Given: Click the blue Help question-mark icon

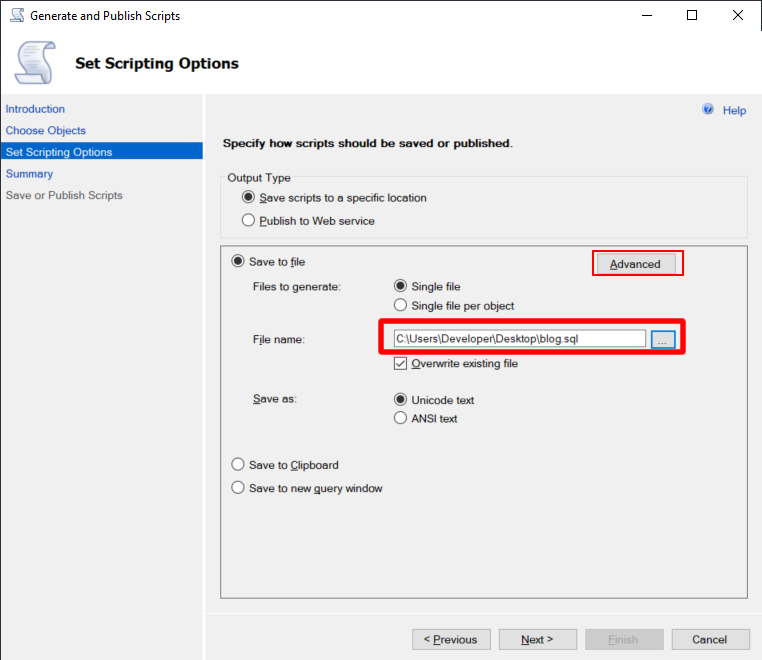Looking at the screenshot, I should tap(708, 109).
